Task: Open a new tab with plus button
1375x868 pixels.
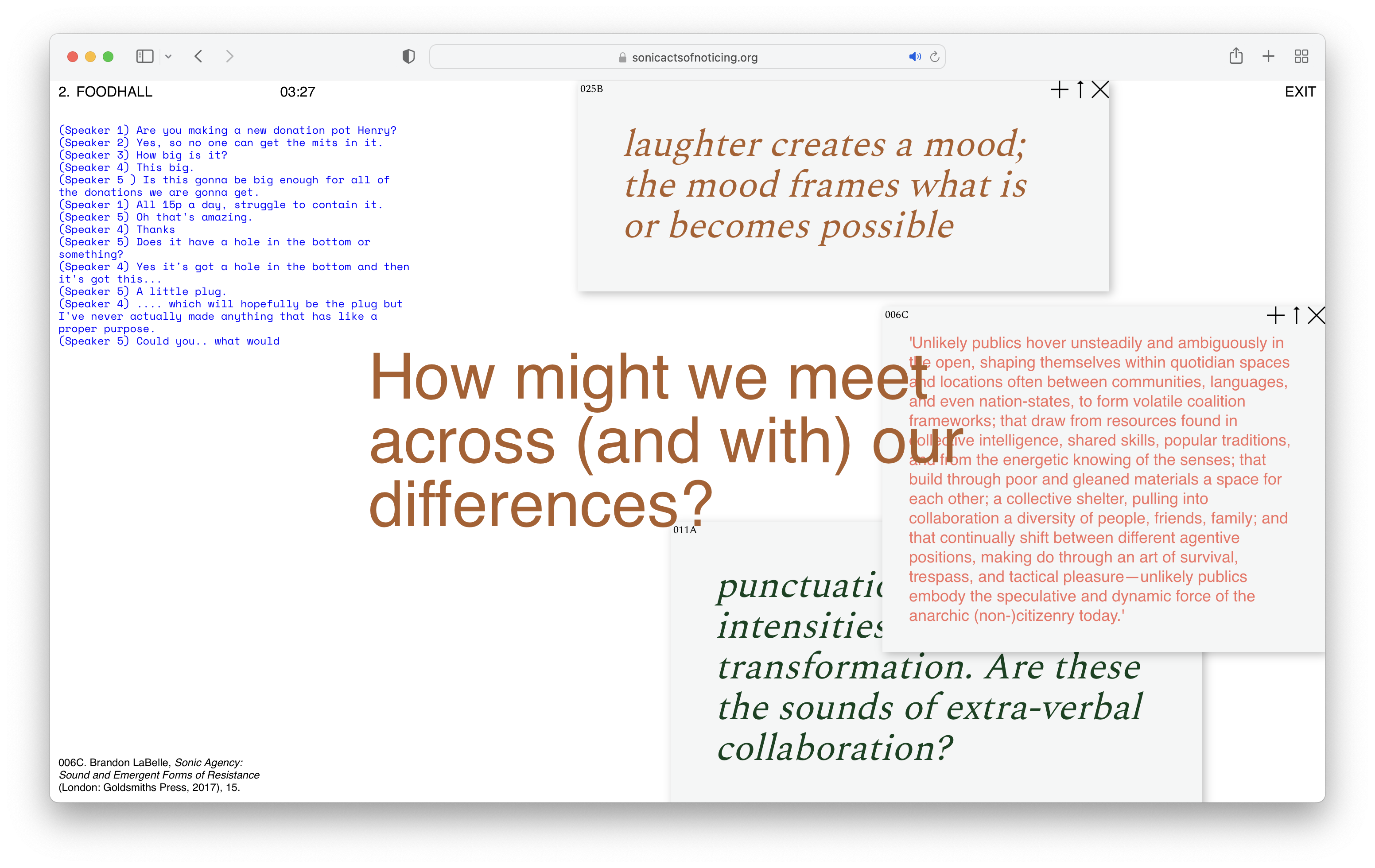Action: point(1268,56)
